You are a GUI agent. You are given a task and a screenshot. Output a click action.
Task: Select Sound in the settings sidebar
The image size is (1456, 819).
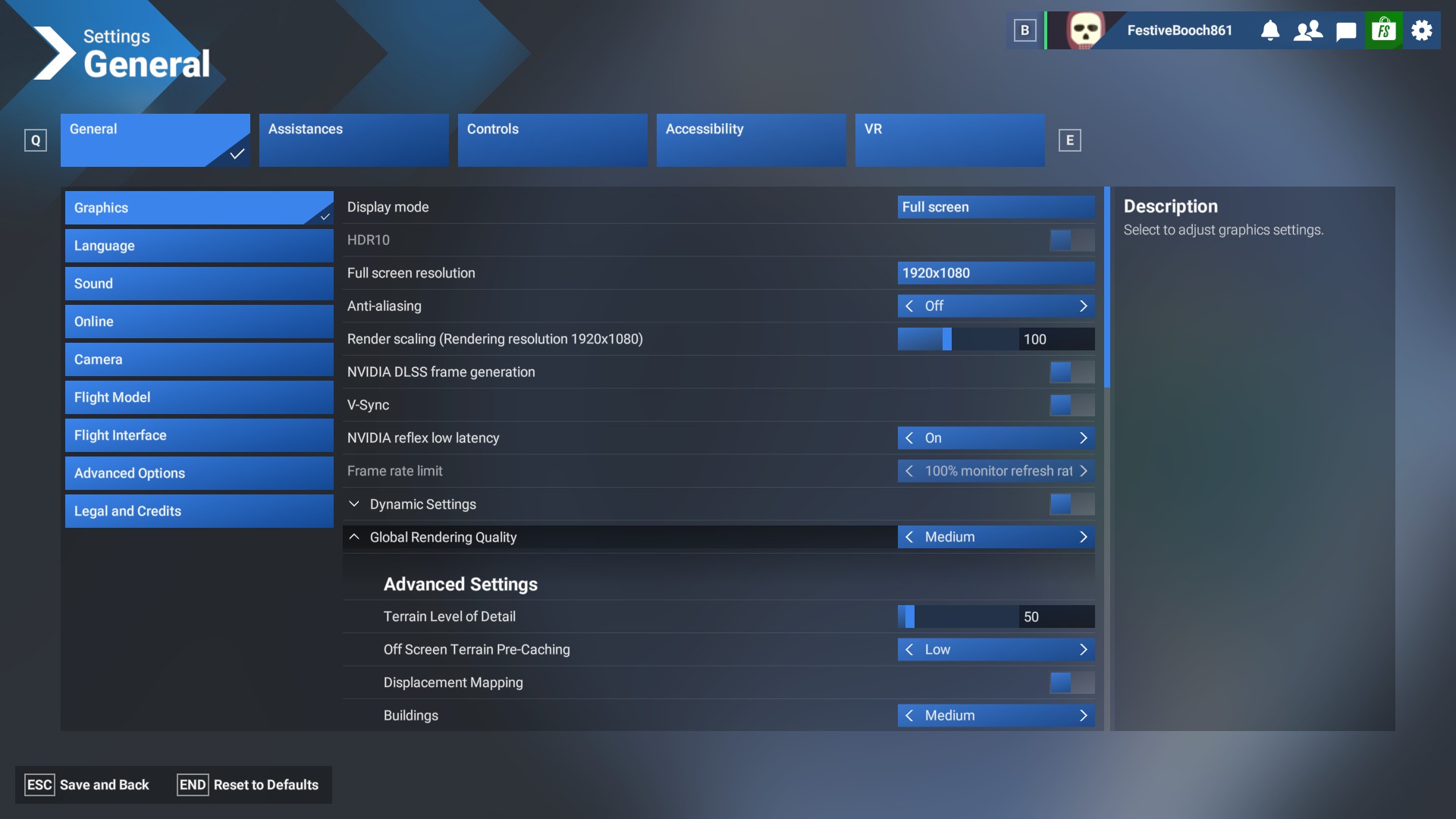pyautogui.click(x=199, y=284)
